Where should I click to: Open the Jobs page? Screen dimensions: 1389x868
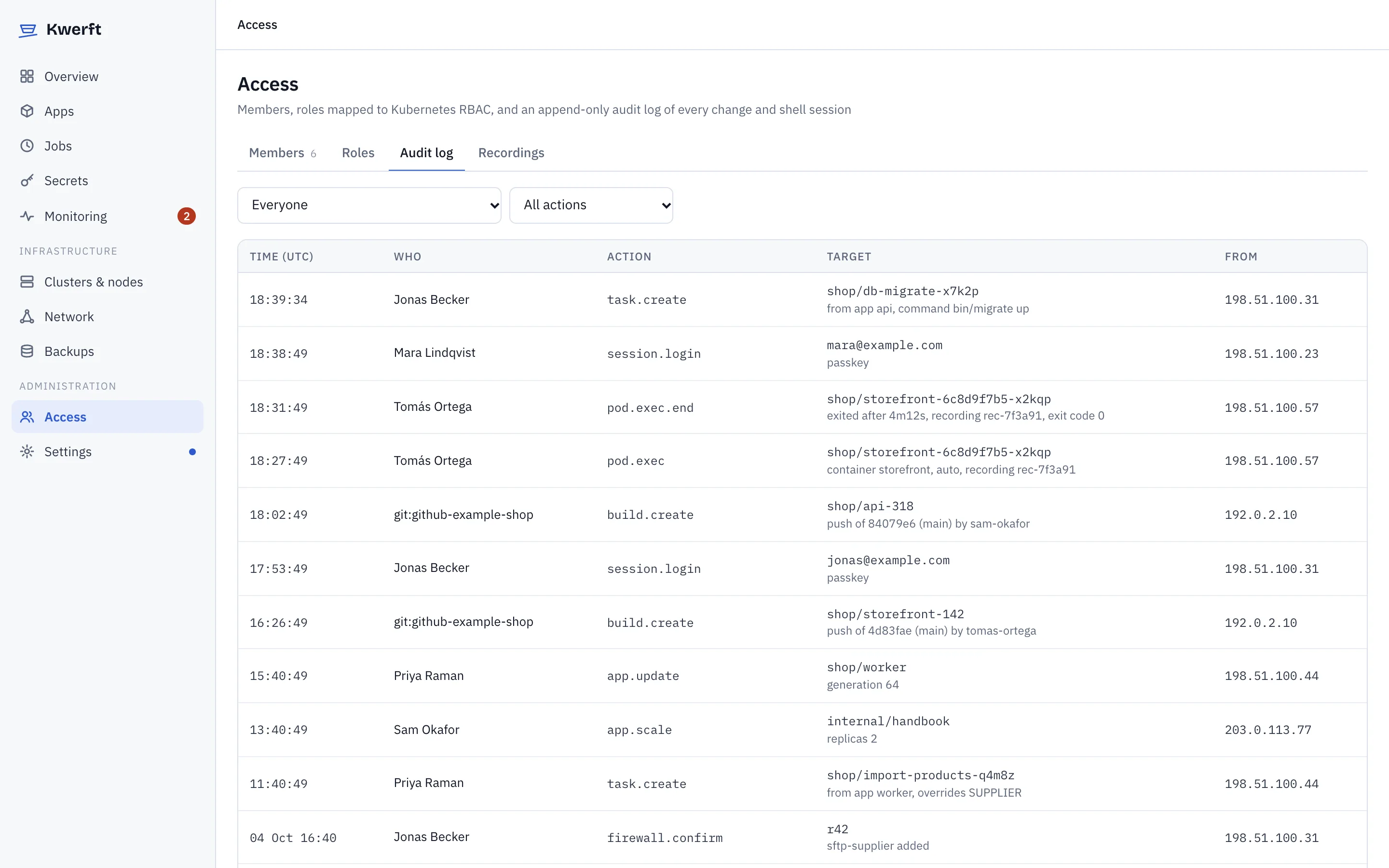108,146
